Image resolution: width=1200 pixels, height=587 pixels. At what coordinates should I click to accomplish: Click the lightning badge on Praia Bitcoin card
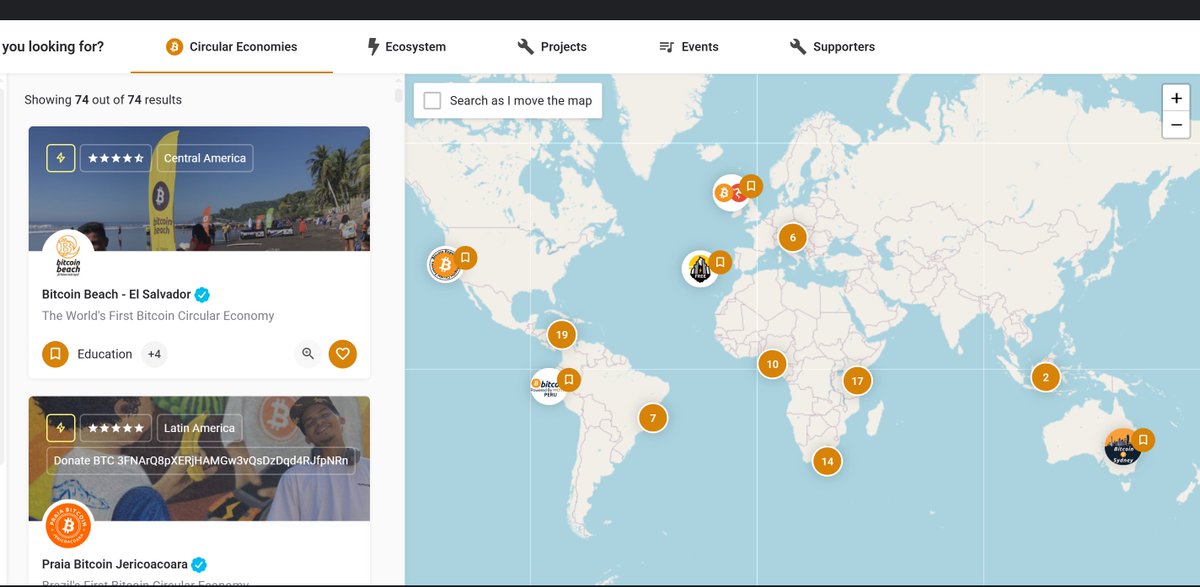(61, 428)
